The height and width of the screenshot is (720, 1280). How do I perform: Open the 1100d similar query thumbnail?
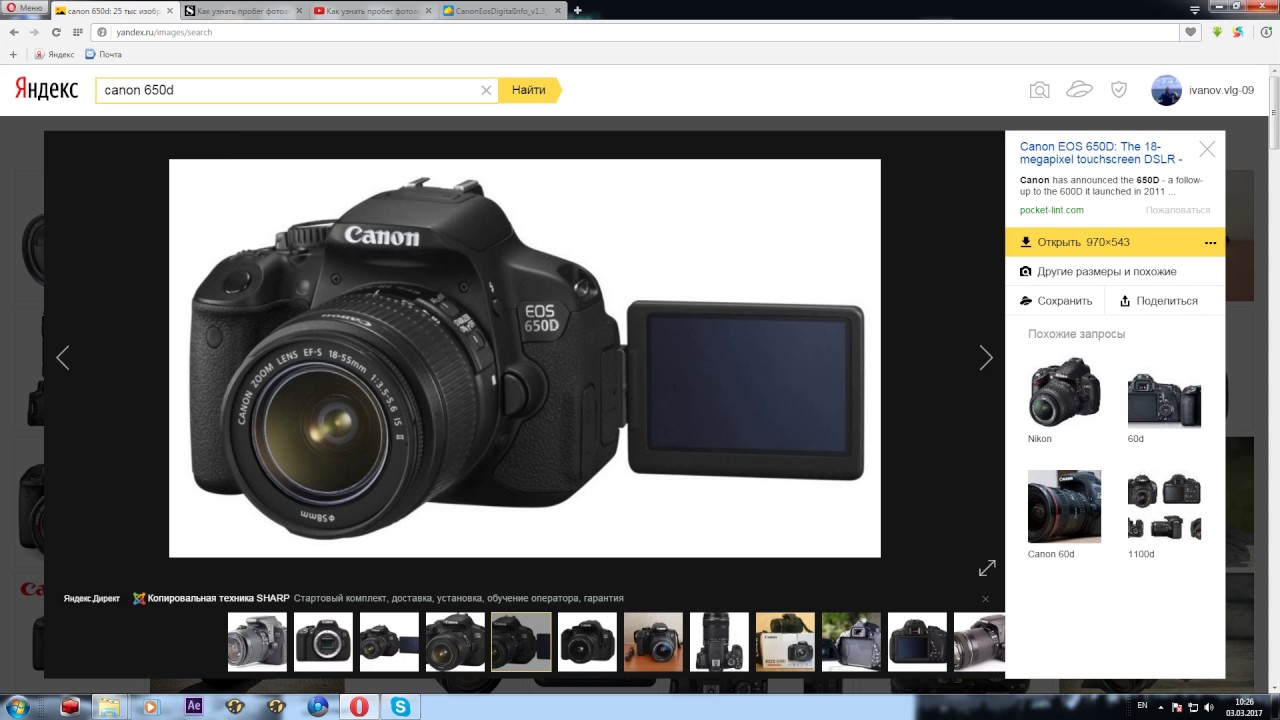tap(1164, 506)
